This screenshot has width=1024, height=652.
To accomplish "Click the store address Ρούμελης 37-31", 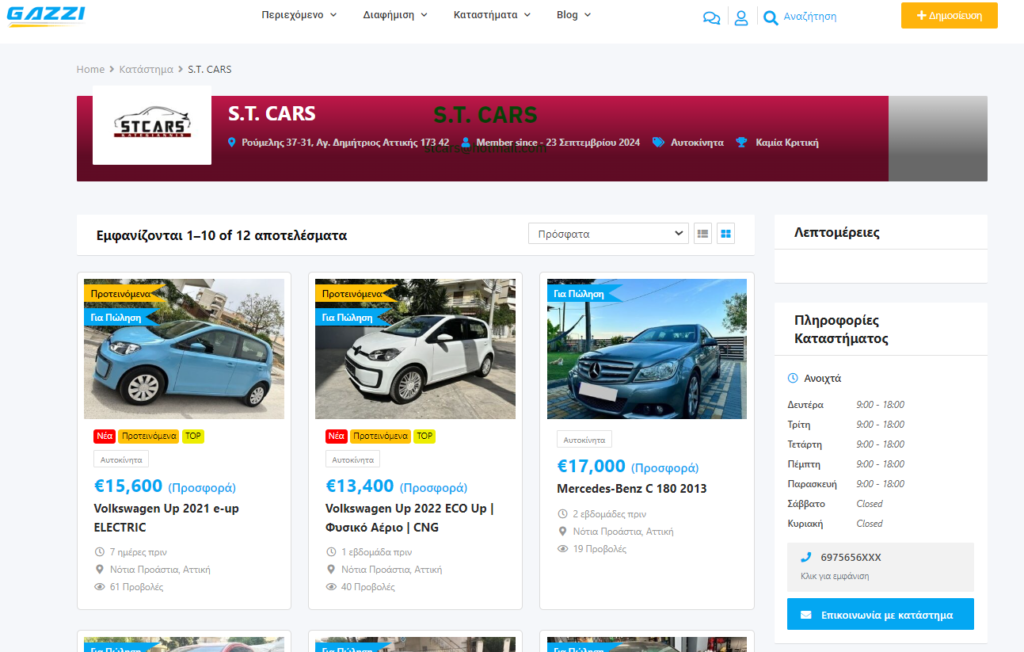I will coord(345,142).
